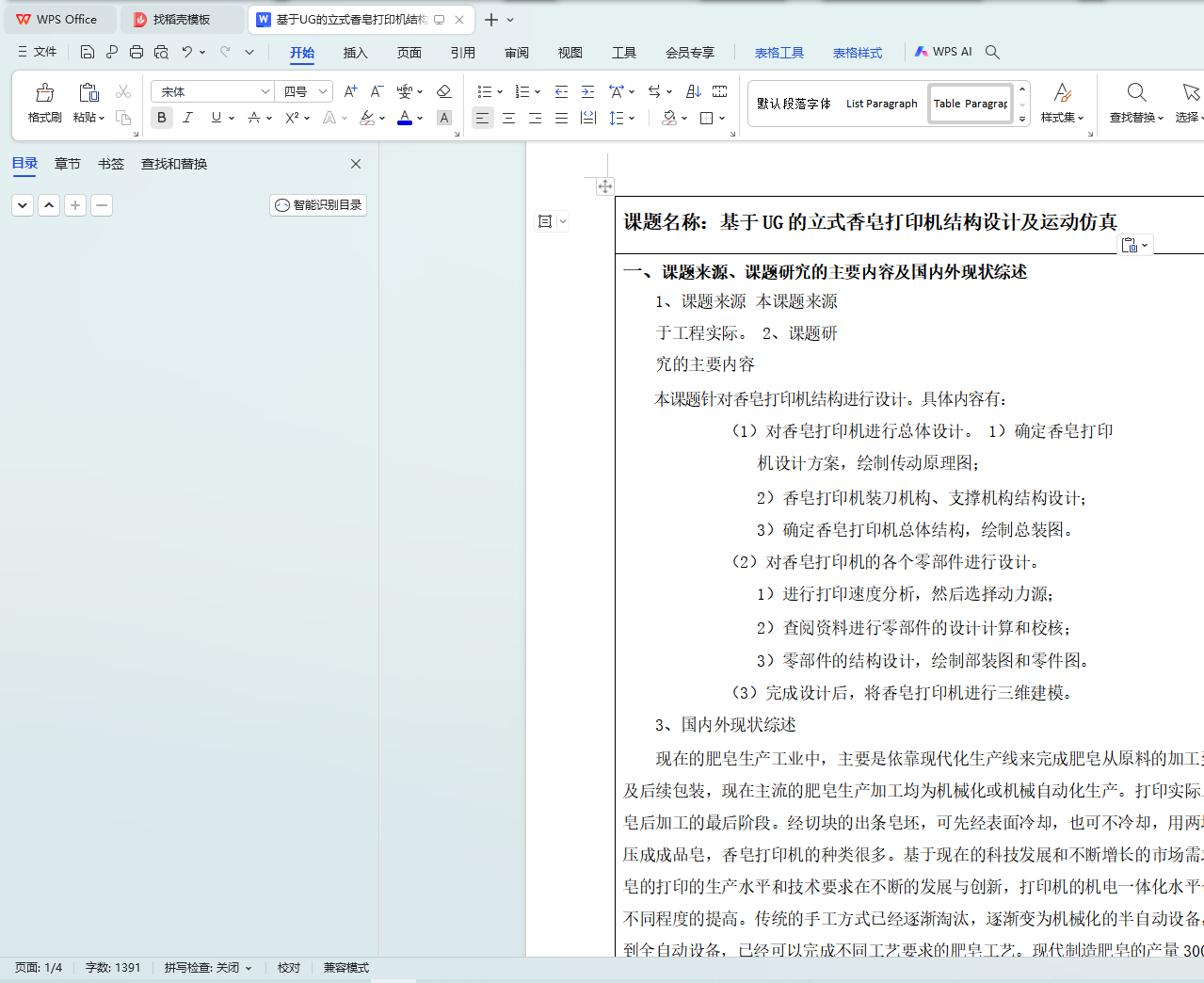The width and height of the screenshot is (1204, 983).
Task: Click the Find and Replace magnifier icon
Action: pyautogui.click(x=1136, y=92)
